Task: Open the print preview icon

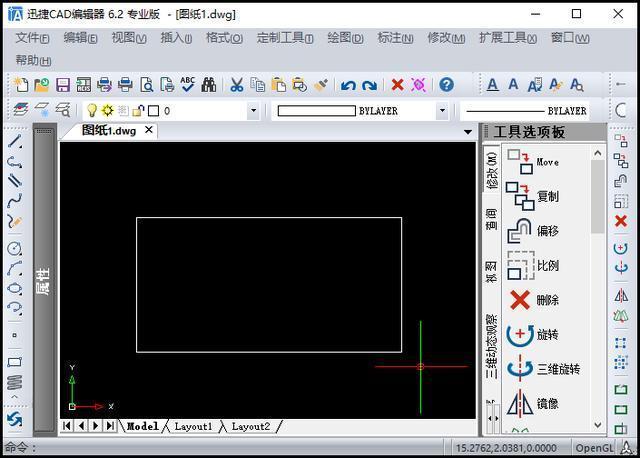Action: pyautogui.click(x=146, y=84)
